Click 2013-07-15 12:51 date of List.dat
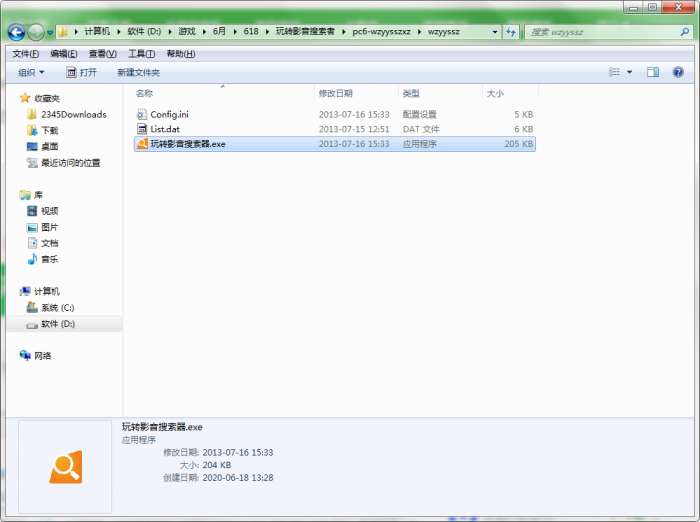The image size is (700, 522). (x=354, y=129)
